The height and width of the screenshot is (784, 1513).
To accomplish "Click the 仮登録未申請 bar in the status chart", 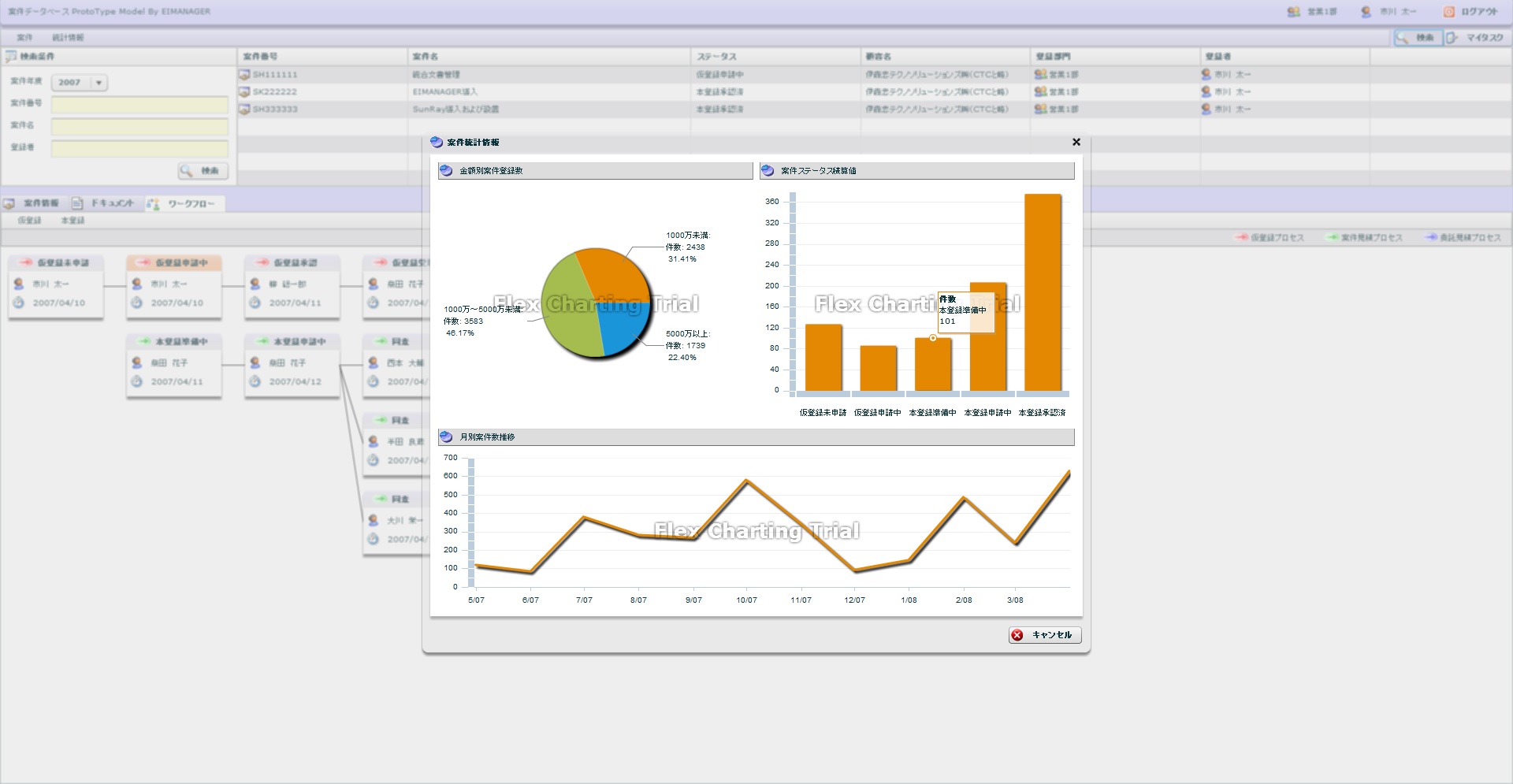I will (x=823, y=358).
